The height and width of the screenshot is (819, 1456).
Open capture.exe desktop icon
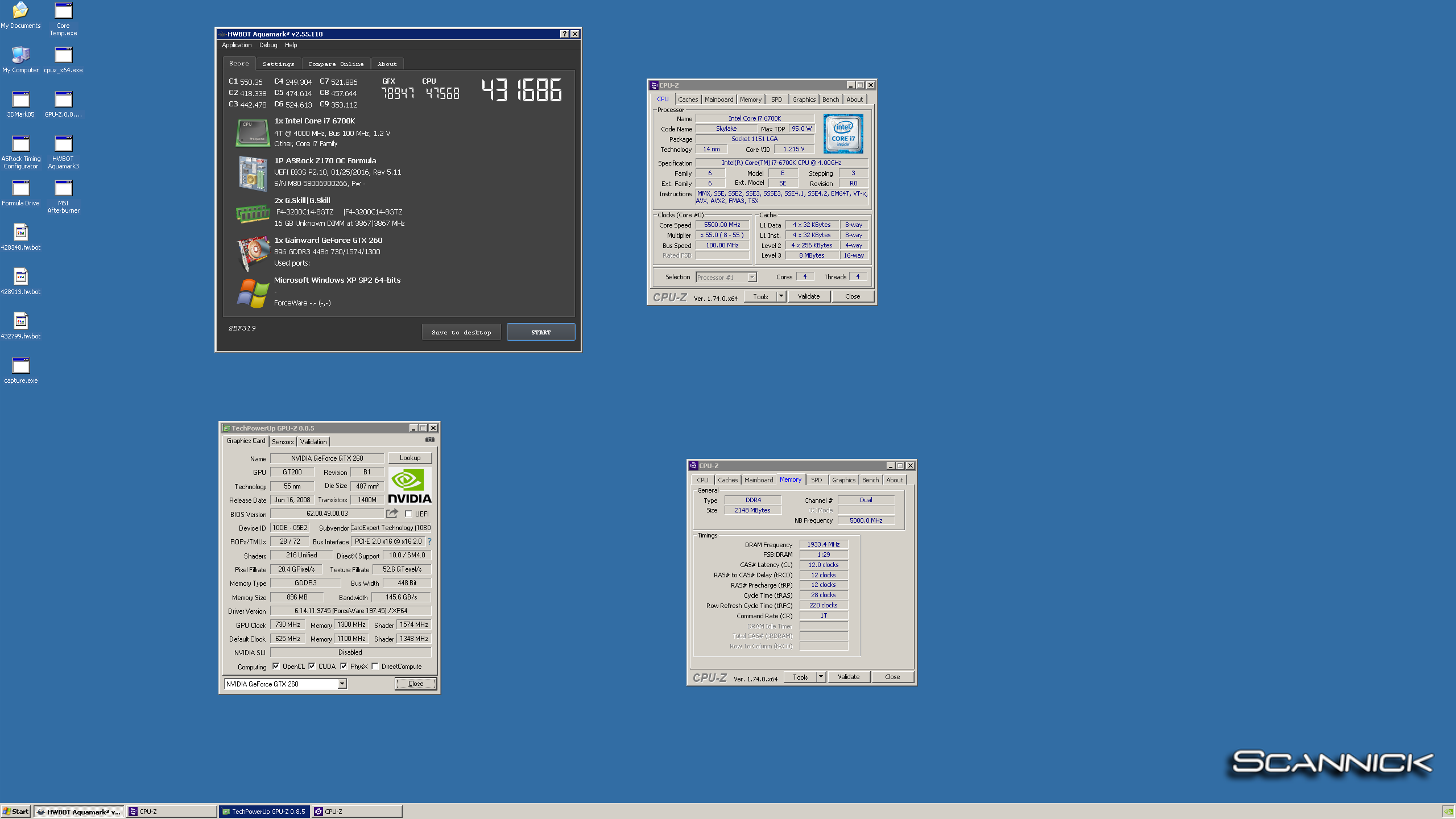[20, 370]
